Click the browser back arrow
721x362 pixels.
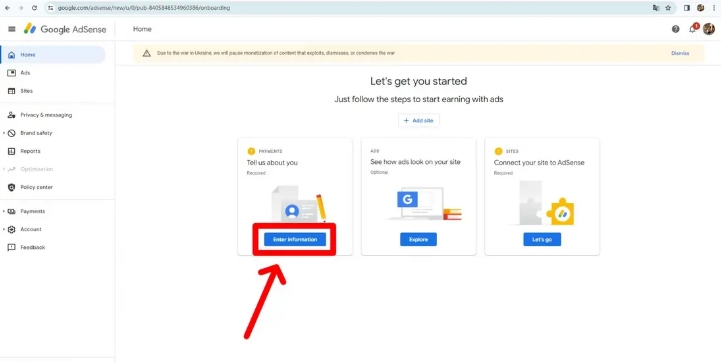7,8
